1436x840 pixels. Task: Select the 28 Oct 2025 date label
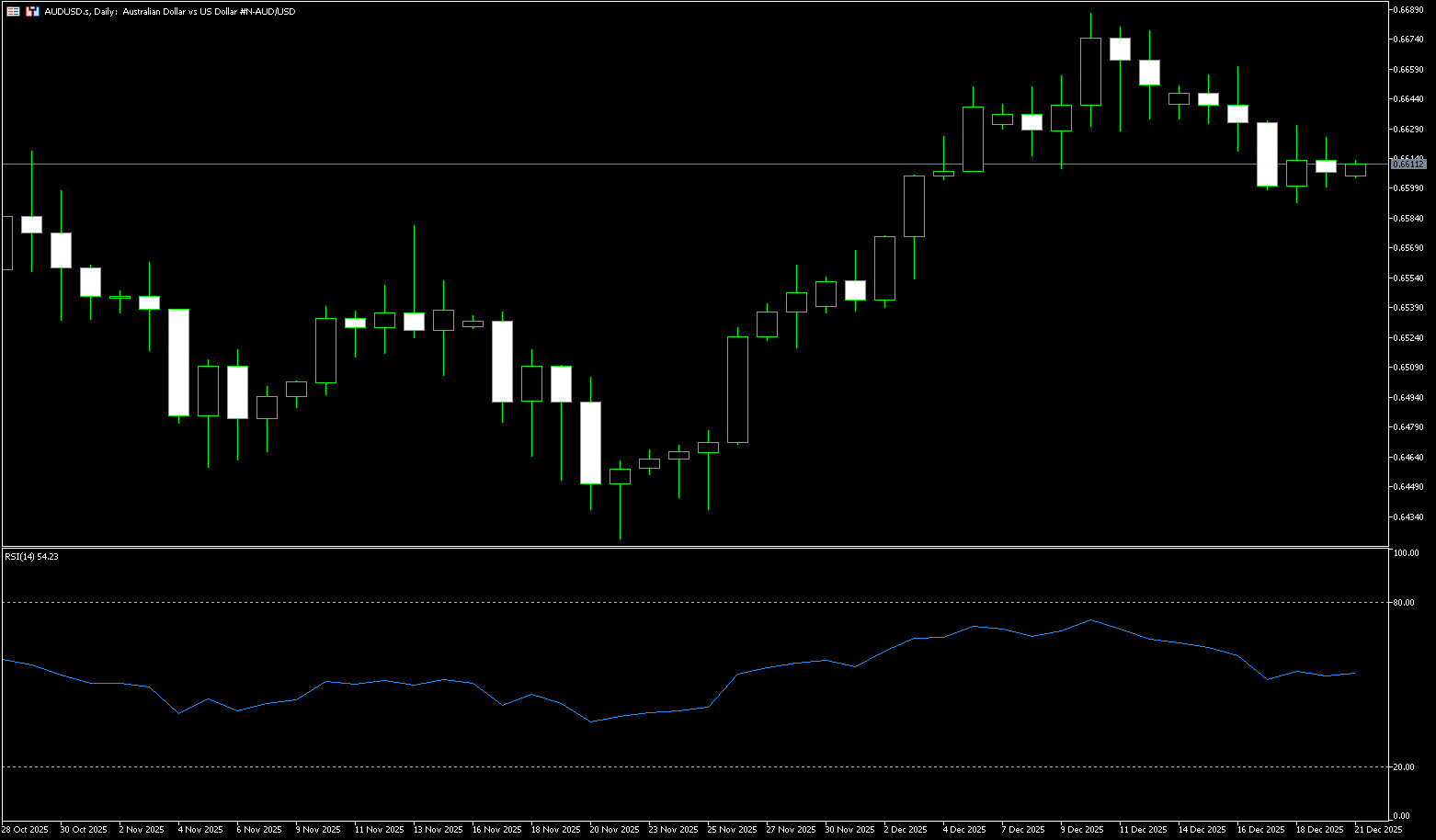[25, 830]
